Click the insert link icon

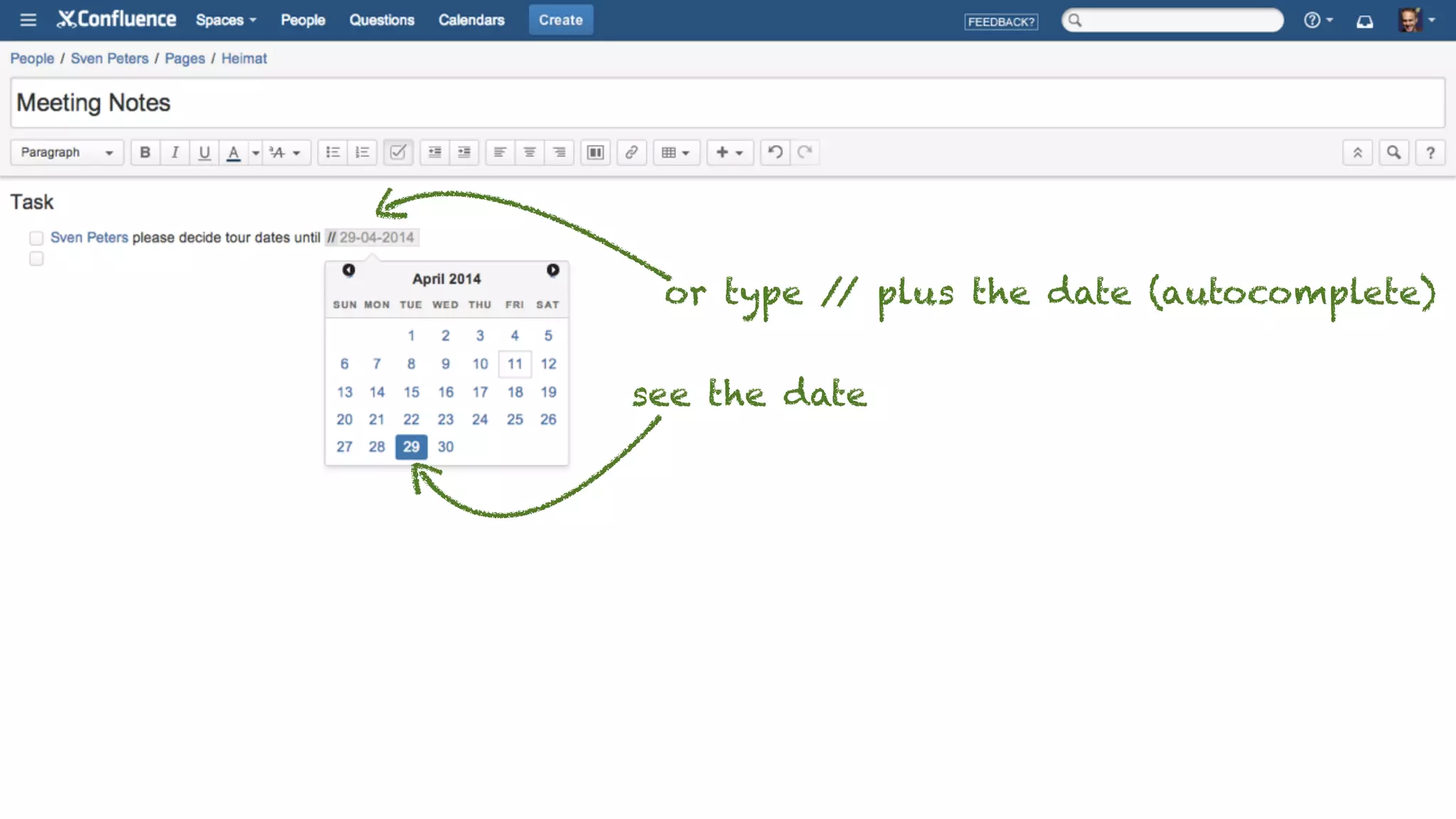[631, 152]
